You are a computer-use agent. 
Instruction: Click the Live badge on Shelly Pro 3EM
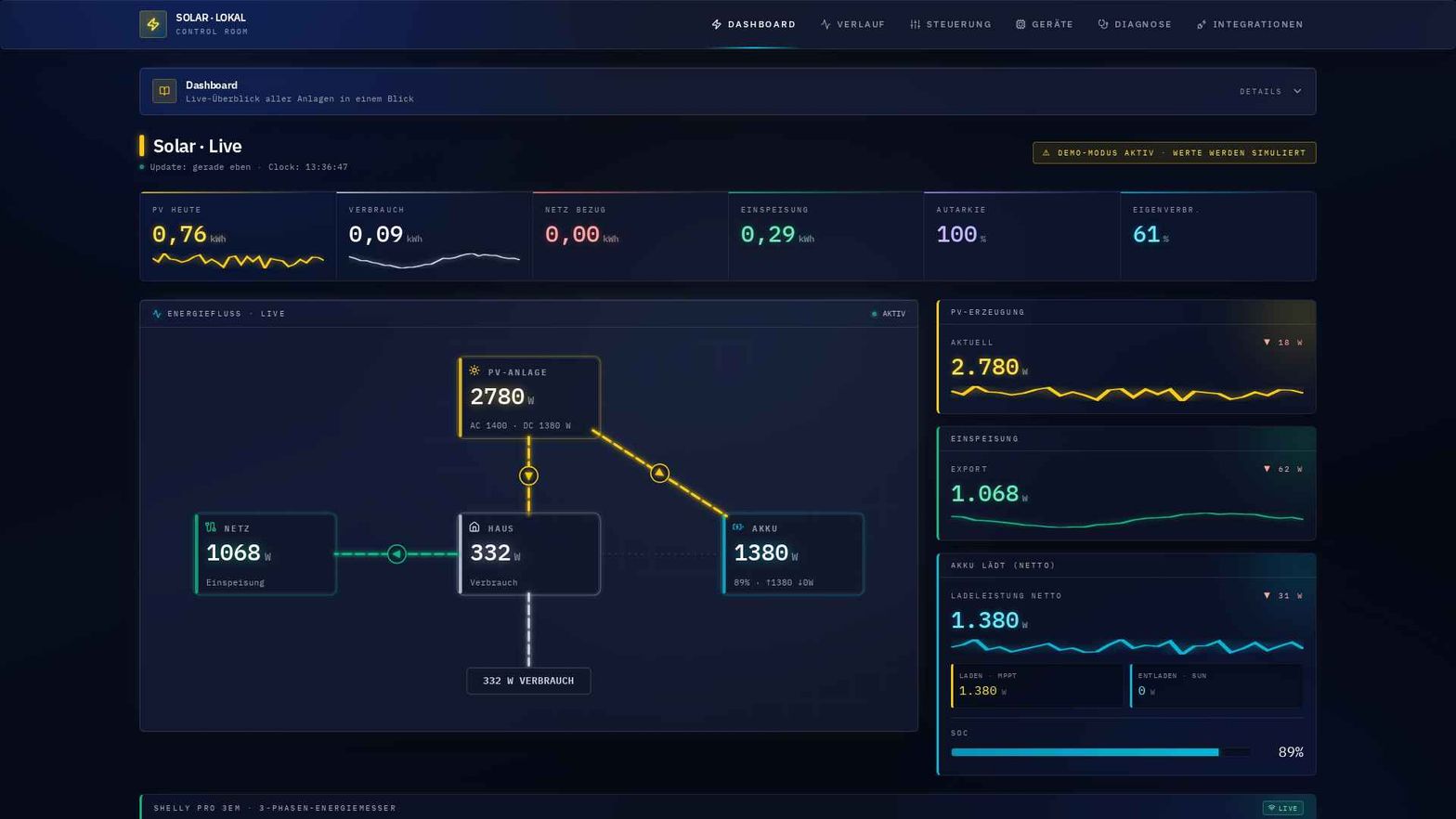pyautogui.click(x=1283, y=808)
